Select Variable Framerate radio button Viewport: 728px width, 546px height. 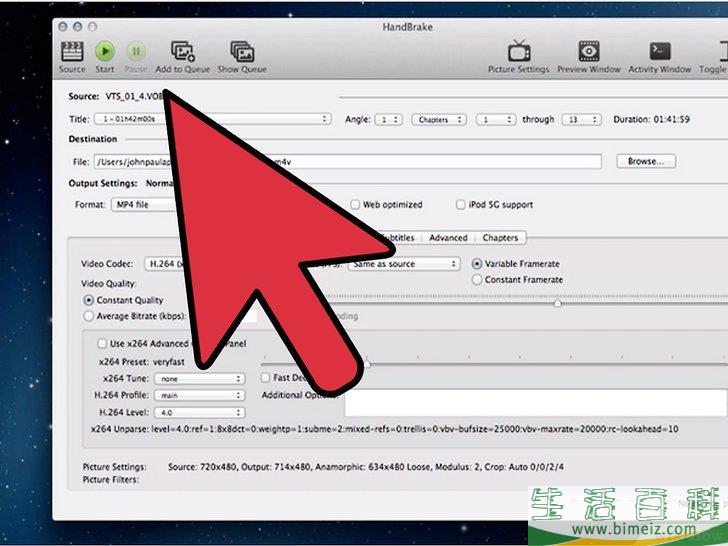coord(477,264)
